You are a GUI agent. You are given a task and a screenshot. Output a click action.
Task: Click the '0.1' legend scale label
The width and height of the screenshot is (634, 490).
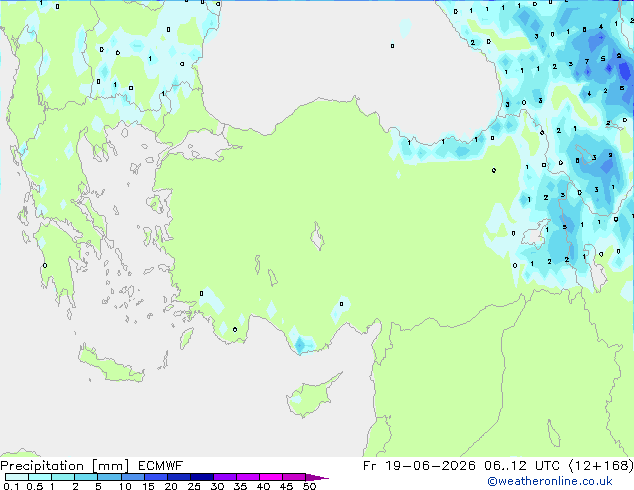[11, 486]
